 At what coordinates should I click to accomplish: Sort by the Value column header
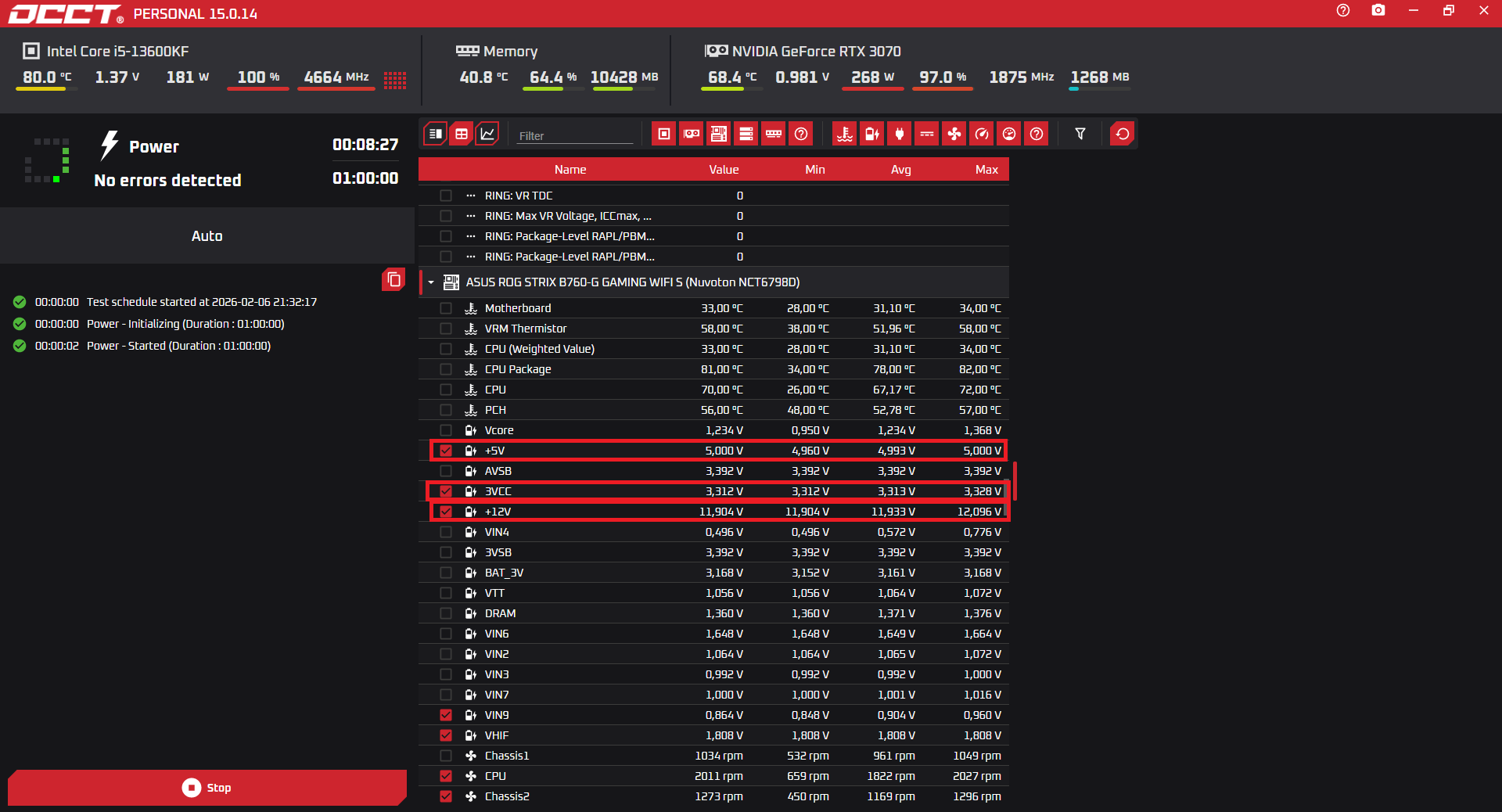pyautogui.click(x=724, y=170)
